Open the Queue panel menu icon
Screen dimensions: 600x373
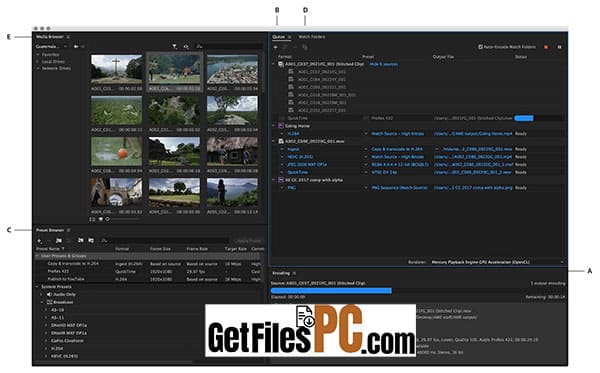[x=290, y=37]
